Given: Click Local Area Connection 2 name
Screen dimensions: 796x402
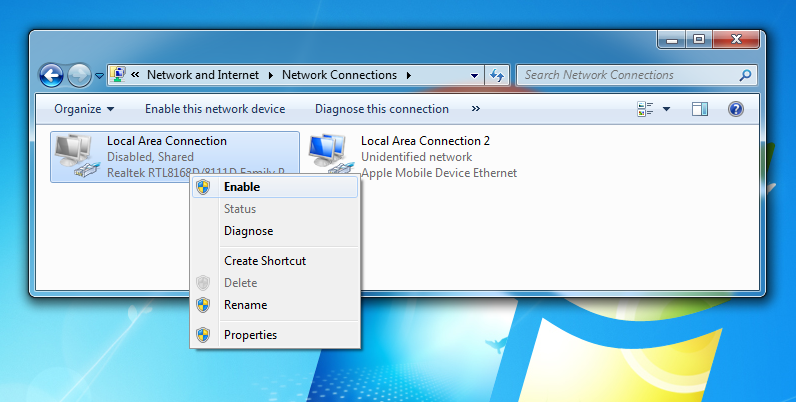Looking at the screenshot, I should 425,141.
